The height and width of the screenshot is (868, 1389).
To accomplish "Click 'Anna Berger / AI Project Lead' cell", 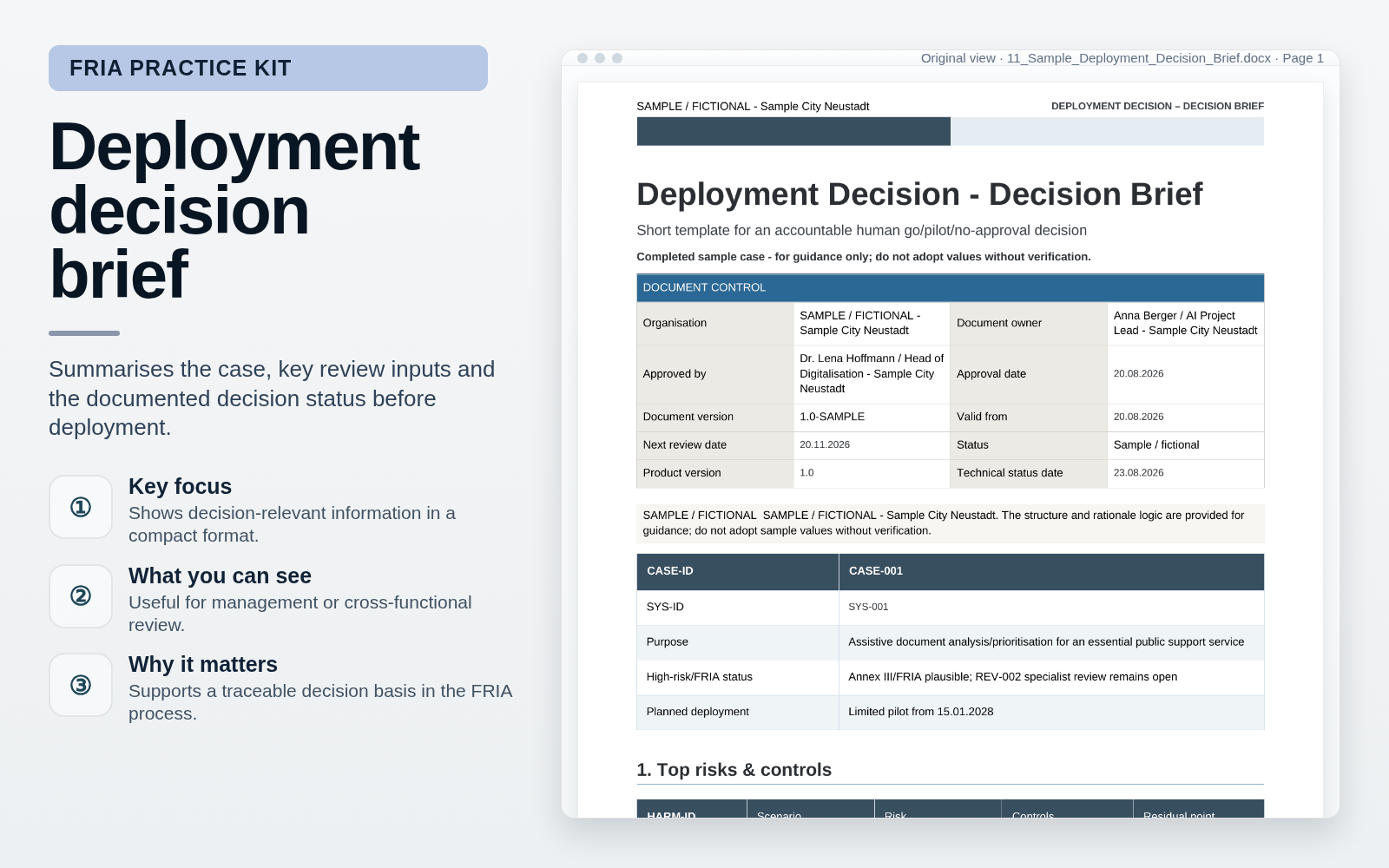I will coord(1185,323).
